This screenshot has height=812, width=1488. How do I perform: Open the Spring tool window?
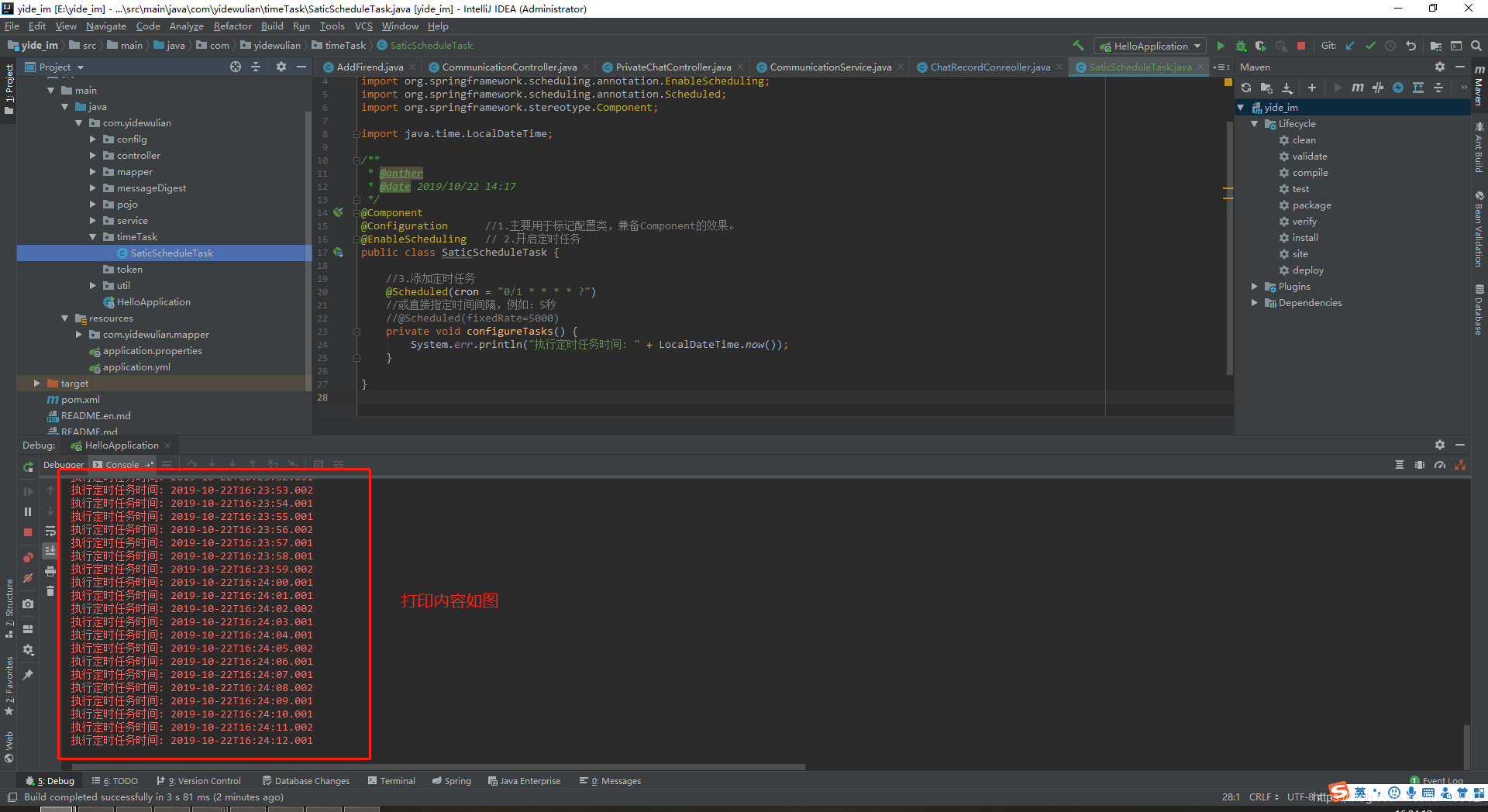click(x=451, y=781)
